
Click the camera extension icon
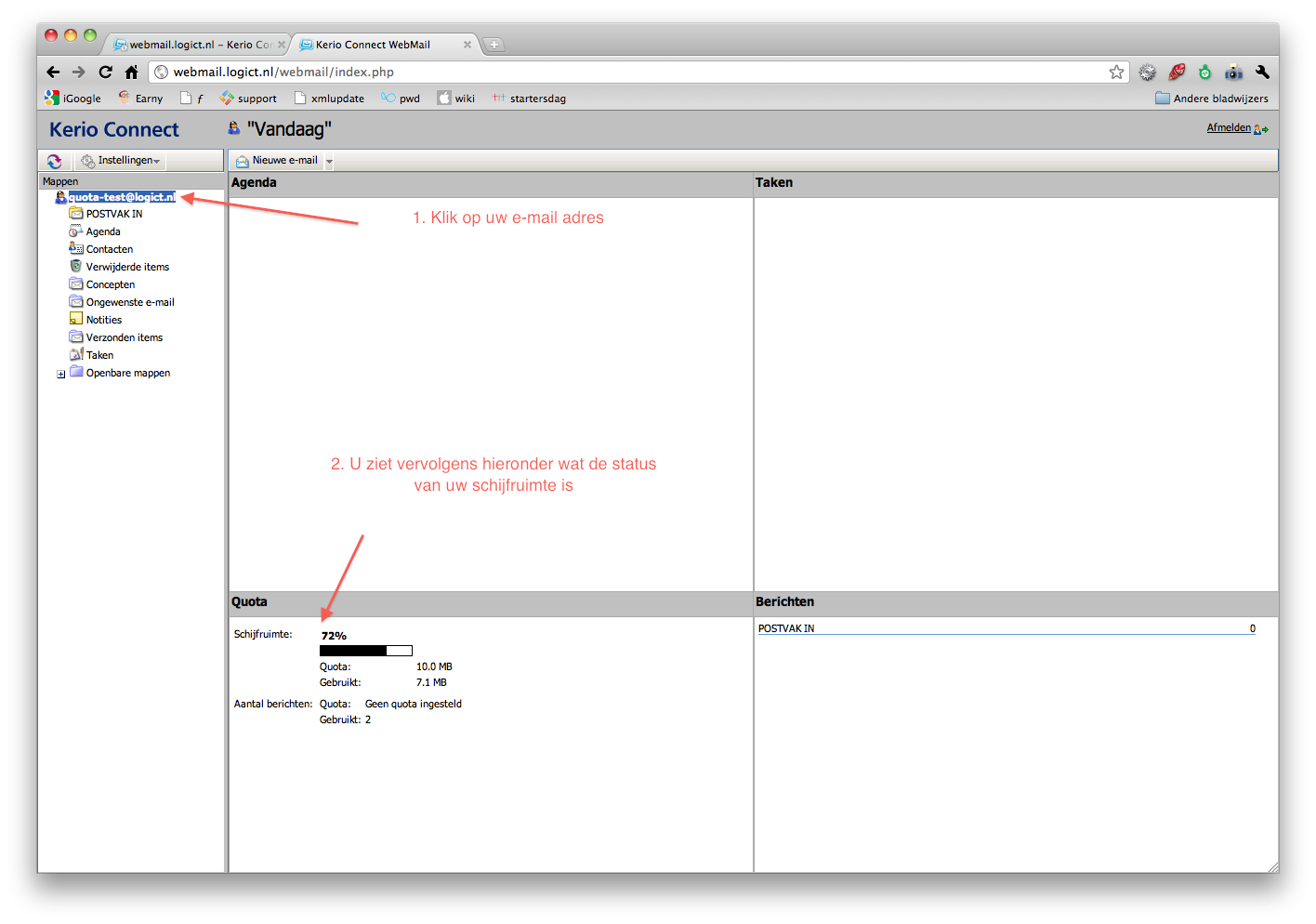tap(1234, 73)
